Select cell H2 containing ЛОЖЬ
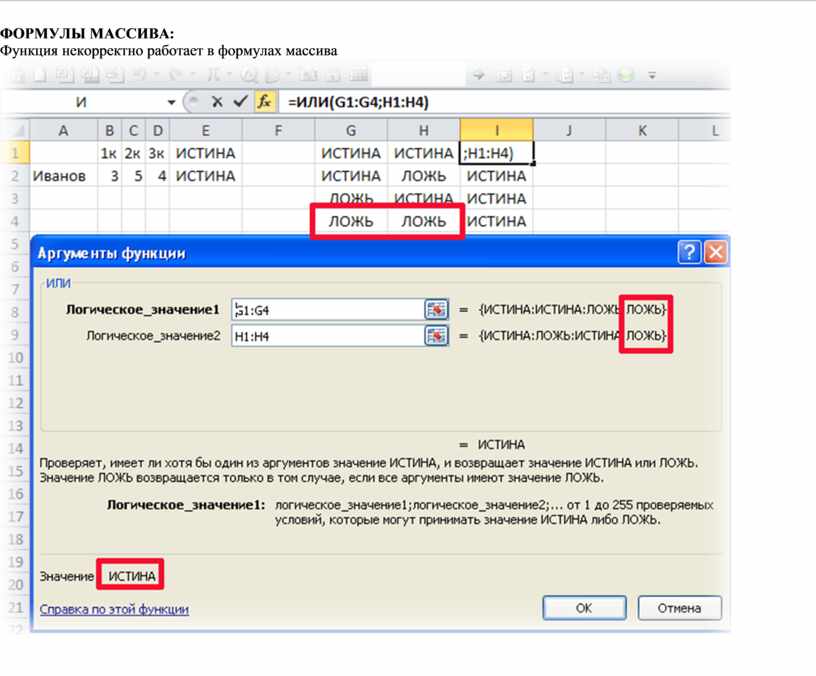Screen dimensions: 816x676 point(424,176)
